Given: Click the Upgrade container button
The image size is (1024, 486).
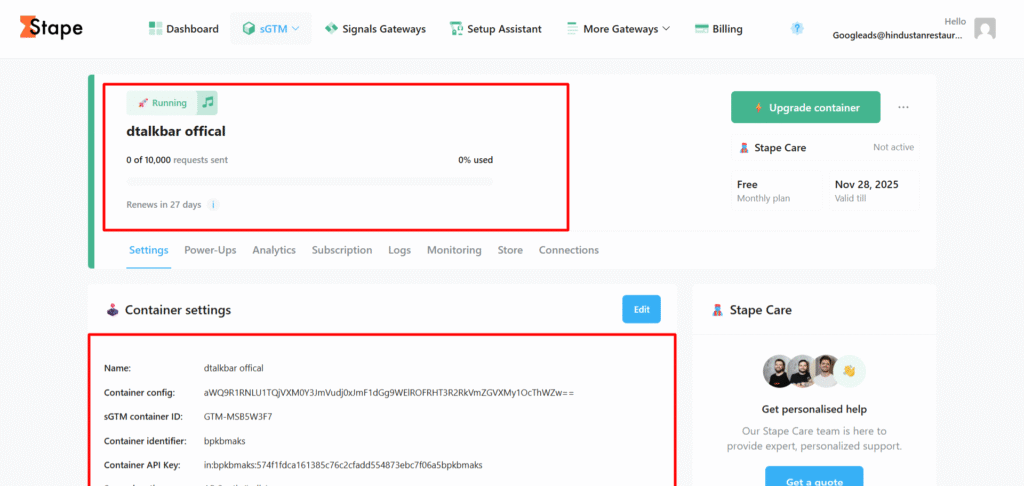Looking at the screenshot, I should pos(805,108).
